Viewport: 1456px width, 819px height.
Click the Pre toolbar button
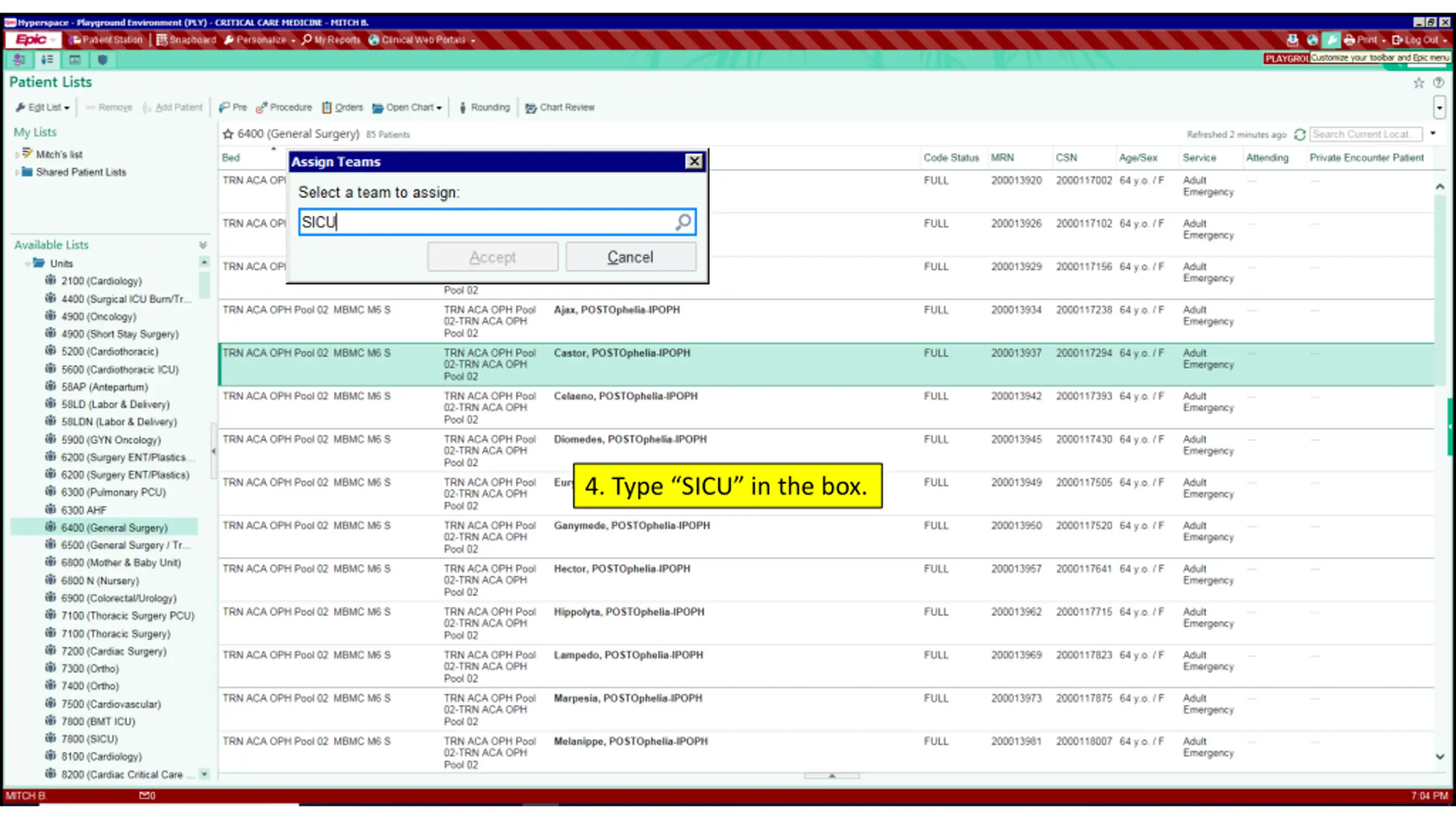[233, 107]
